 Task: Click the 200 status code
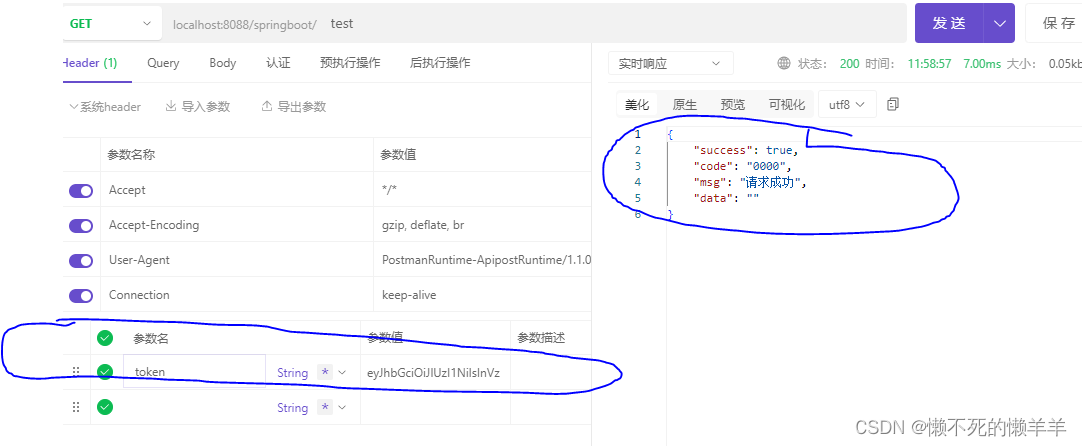point(849,64)
